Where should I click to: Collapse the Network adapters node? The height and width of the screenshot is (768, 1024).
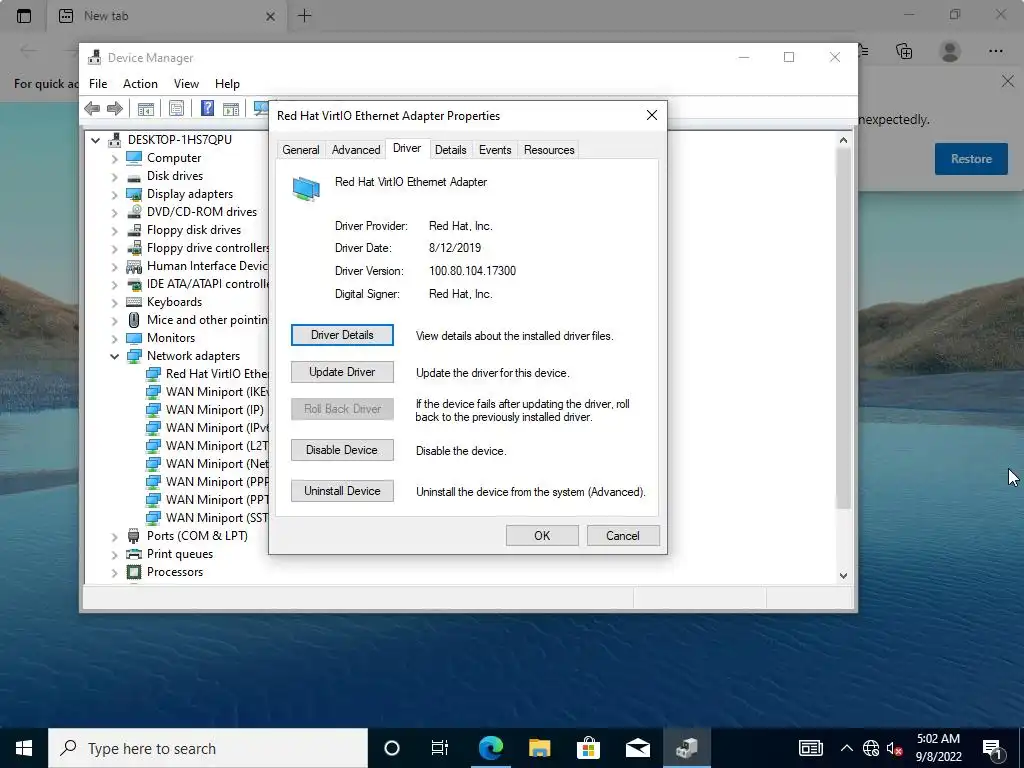coord(114,356)
